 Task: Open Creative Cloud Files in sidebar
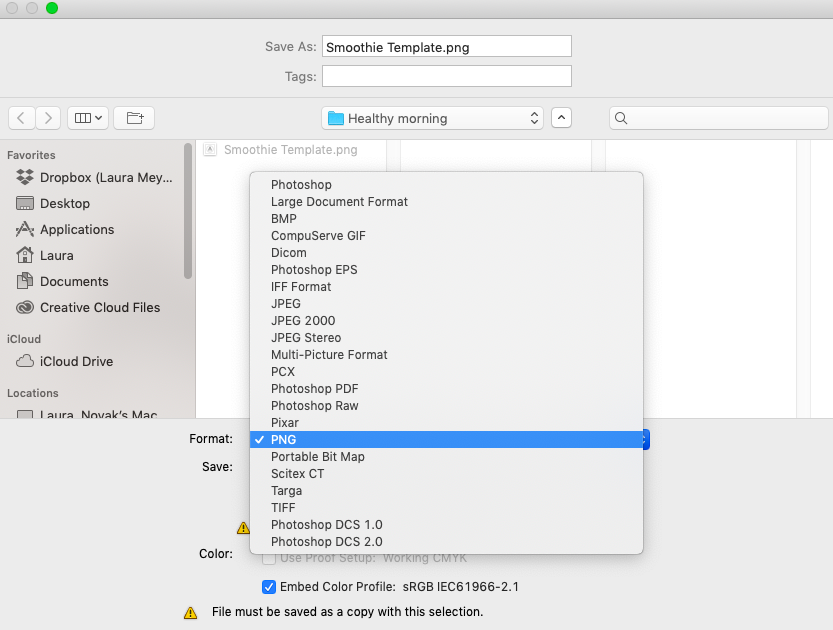coord(88,308)
